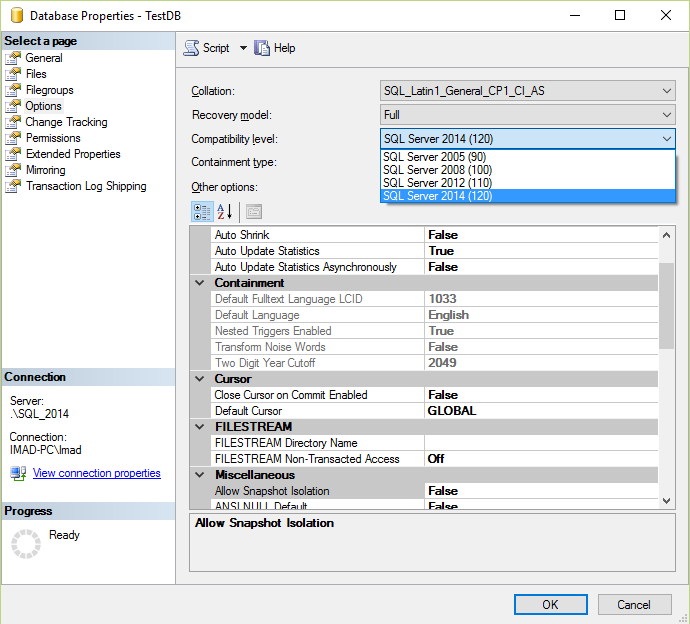Collapse the Containment category

pyautogui.click(x=200, y=283)
